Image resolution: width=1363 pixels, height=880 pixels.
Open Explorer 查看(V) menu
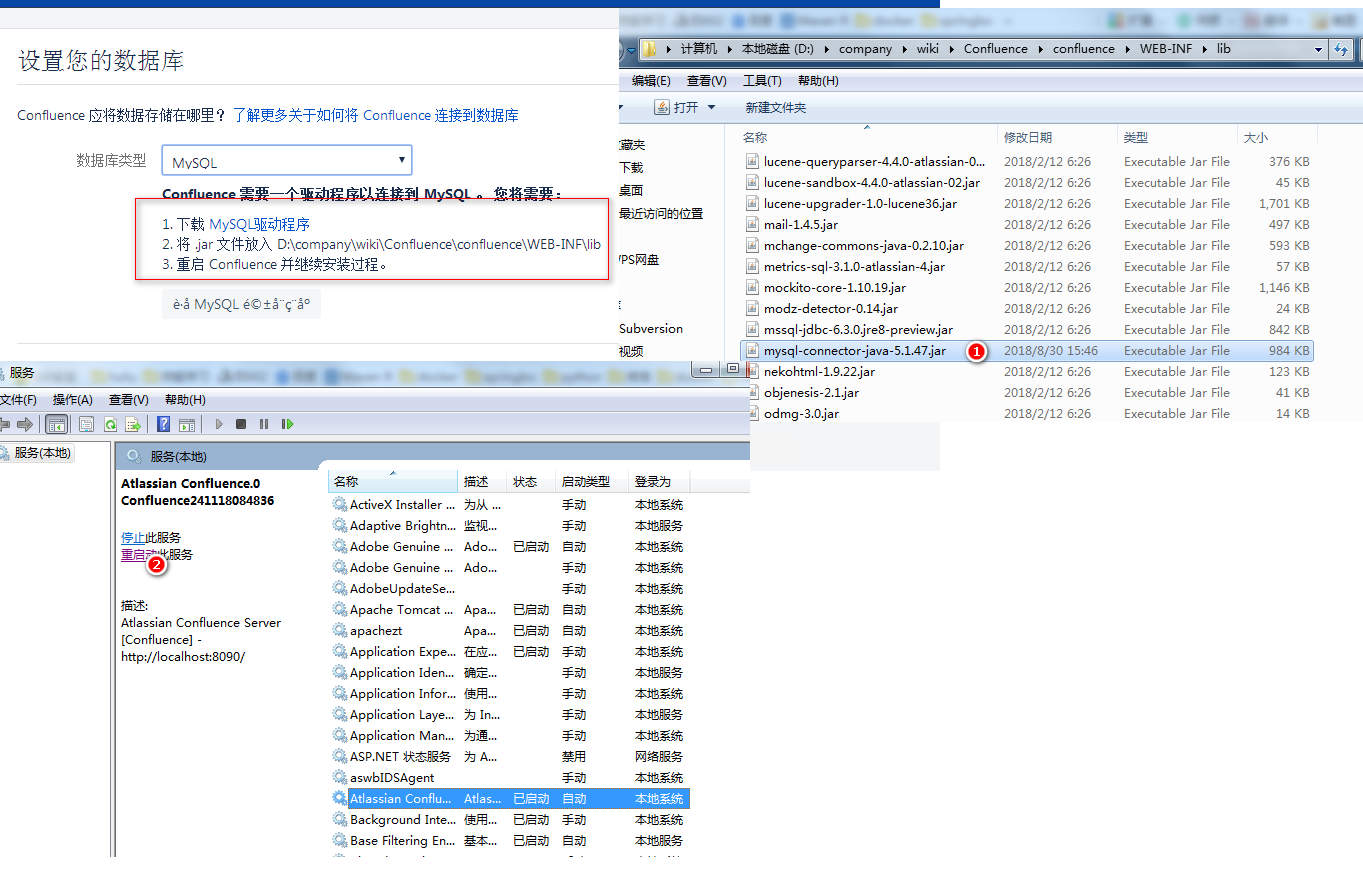[x=706, y=81]
